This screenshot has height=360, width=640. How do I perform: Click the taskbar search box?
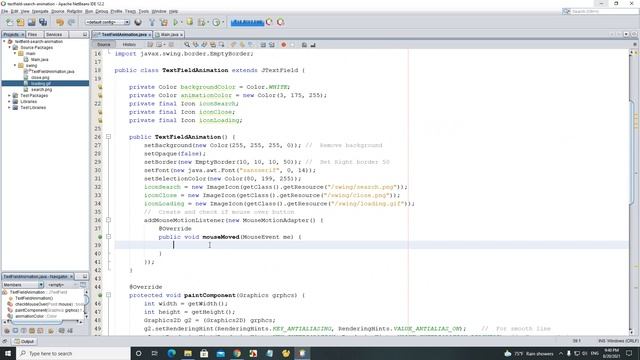click(73, 353)
